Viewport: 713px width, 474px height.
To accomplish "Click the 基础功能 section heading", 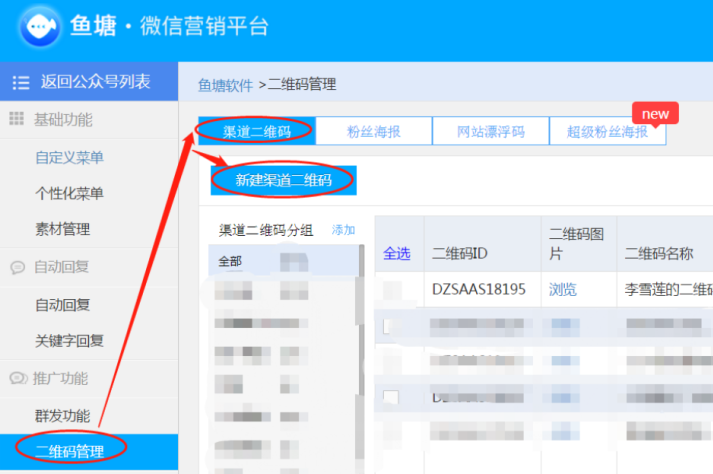I will coord(63,120).
